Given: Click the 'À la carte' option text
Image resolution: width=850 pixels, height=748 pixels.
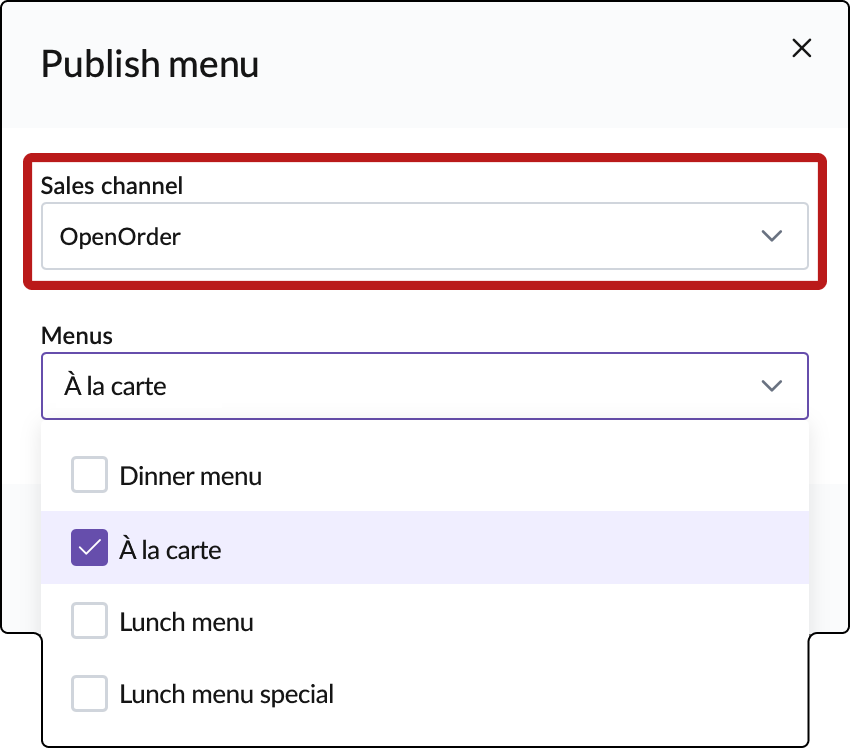Looking at the screenshot, I should pyautogui.click(x=170, y=549).
